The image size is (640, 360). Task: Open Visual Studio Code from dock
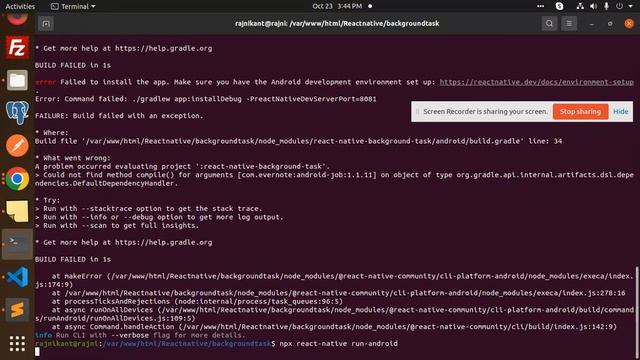pyautogui.click(x=17, y=277)
